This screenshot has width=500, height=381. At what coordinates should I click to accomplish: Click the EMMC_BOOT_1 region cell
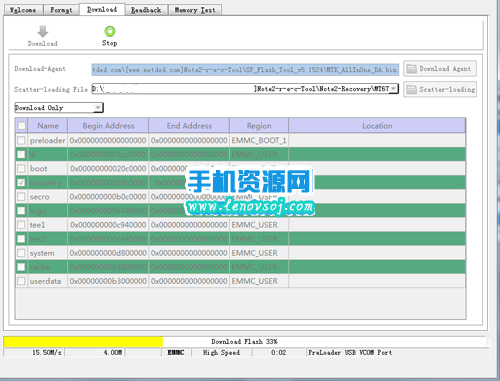259,140
